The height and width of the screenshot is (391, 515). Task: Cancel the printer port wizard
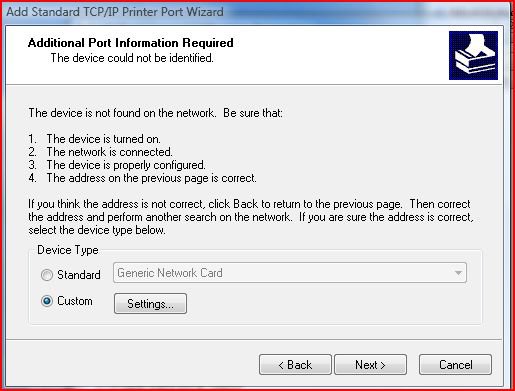pos(455,365)
